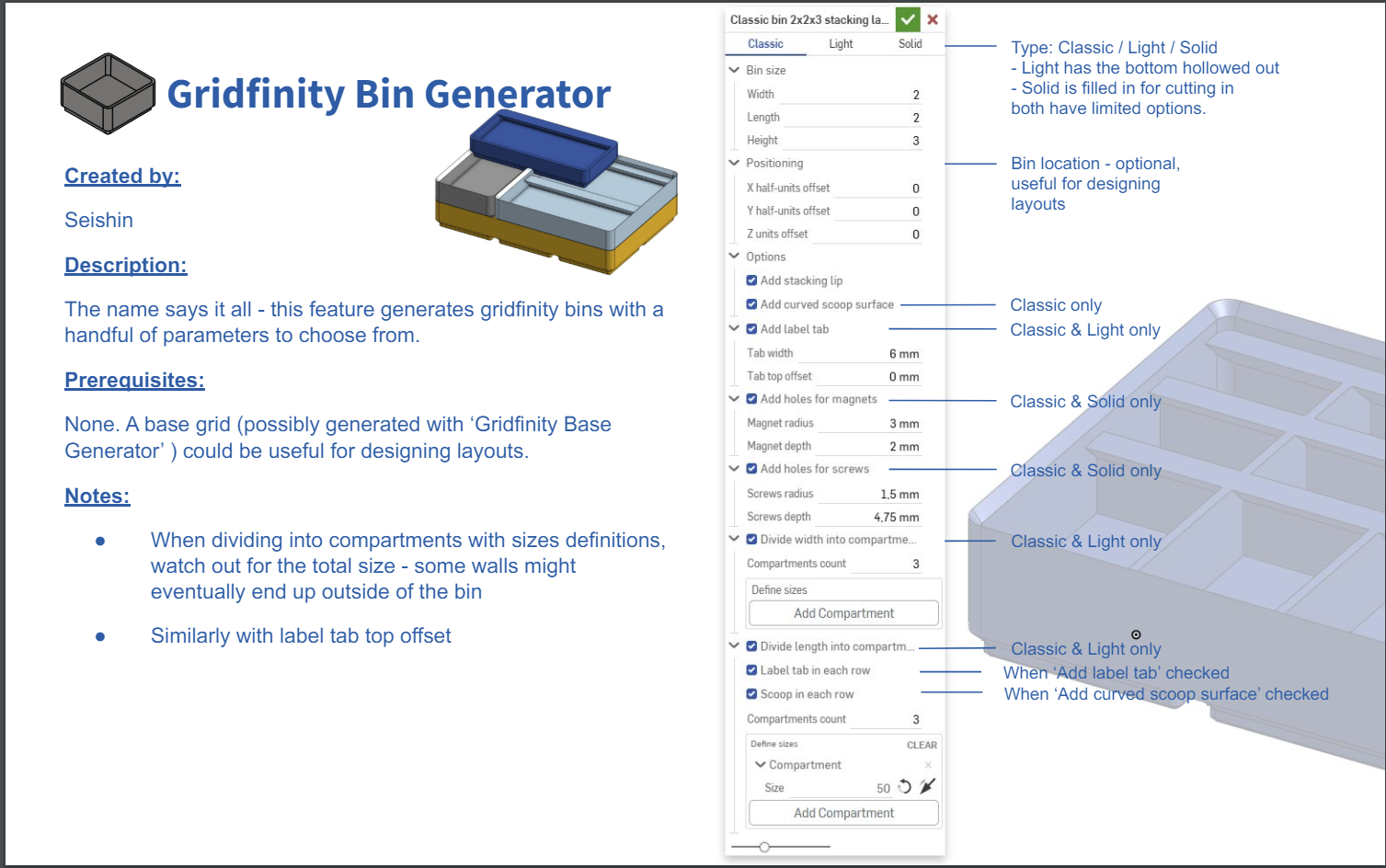Click the 'Classic only' annotation text

pos(1056,305)
